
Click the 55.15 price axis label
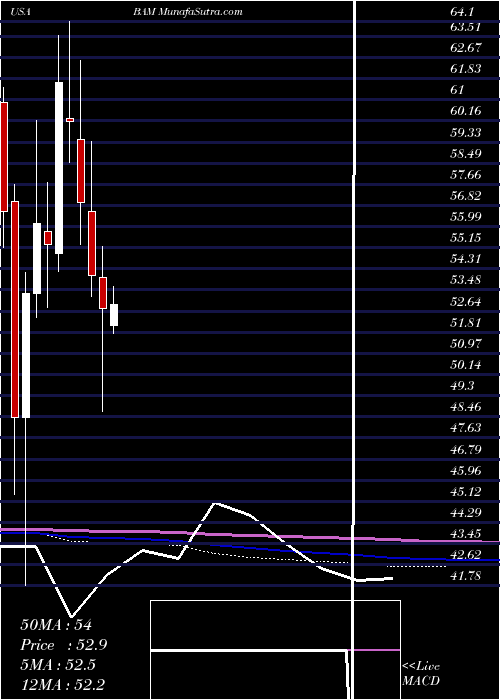pyautogui.click(x=466, y=238)
